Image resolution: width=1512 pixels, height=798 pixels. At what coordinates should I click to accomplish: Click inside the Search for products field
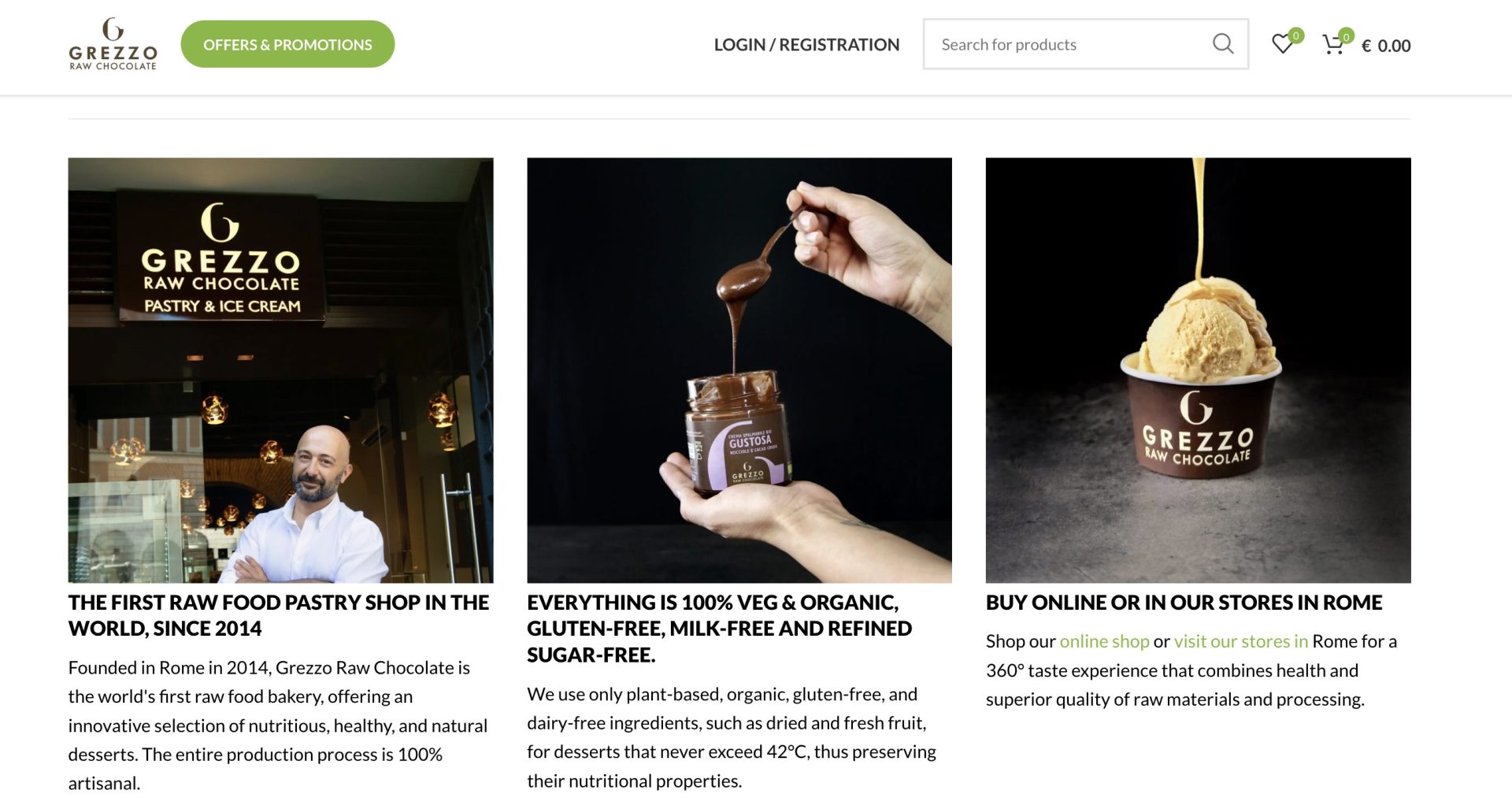pyautogui.click(x=1047, y=44)
